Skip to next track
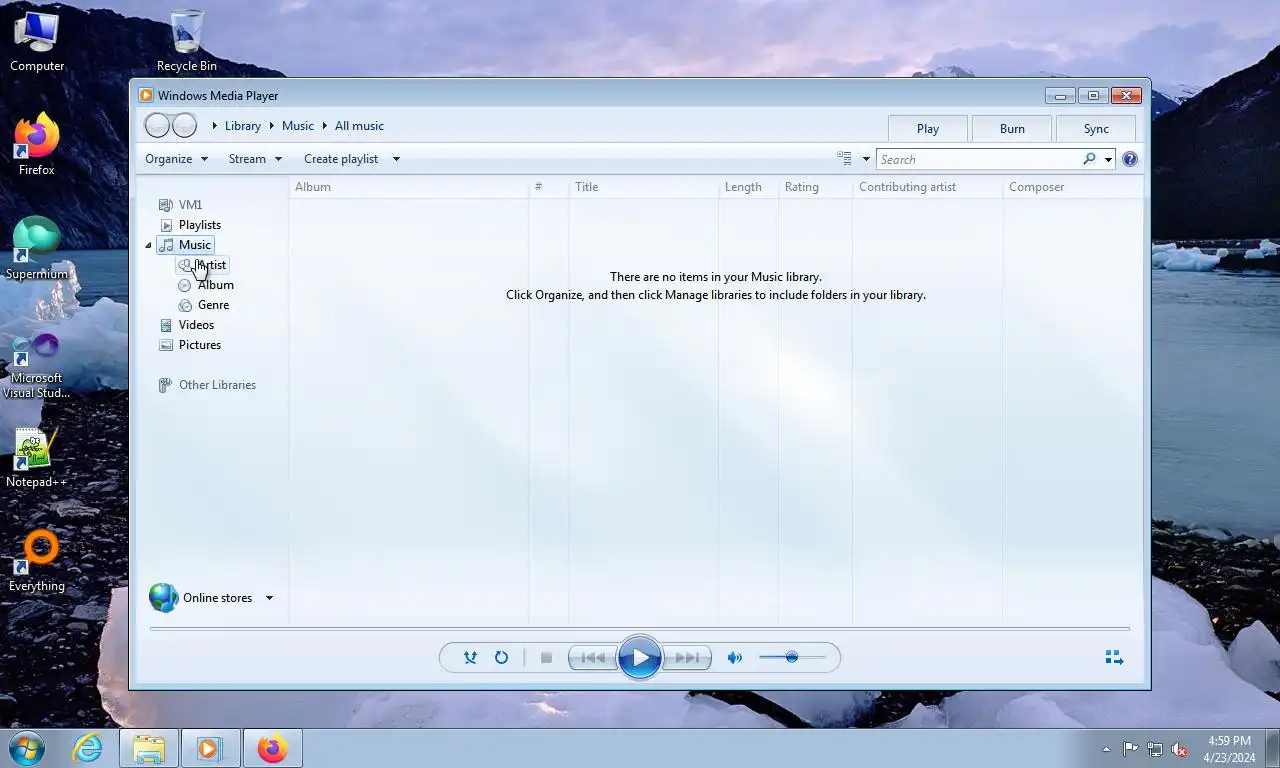This screenshot has width=1280, height=768. coord(688,657)
